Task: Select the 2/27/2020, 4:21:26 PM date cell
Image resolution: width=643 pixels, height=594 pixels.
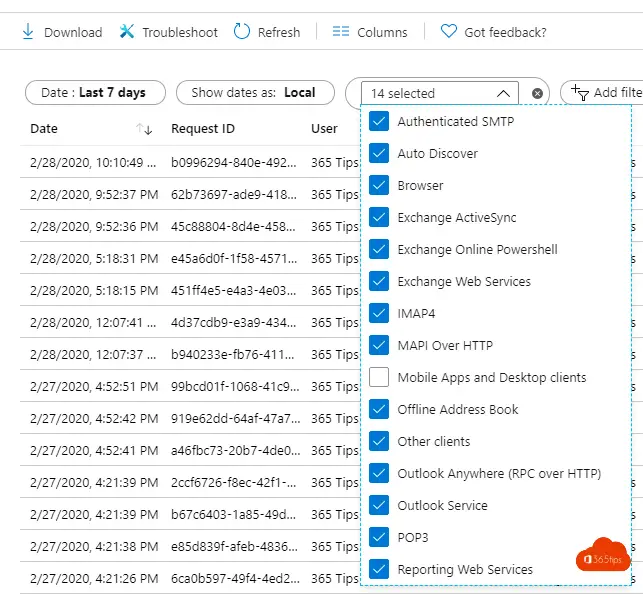Action: coord(94,578)
